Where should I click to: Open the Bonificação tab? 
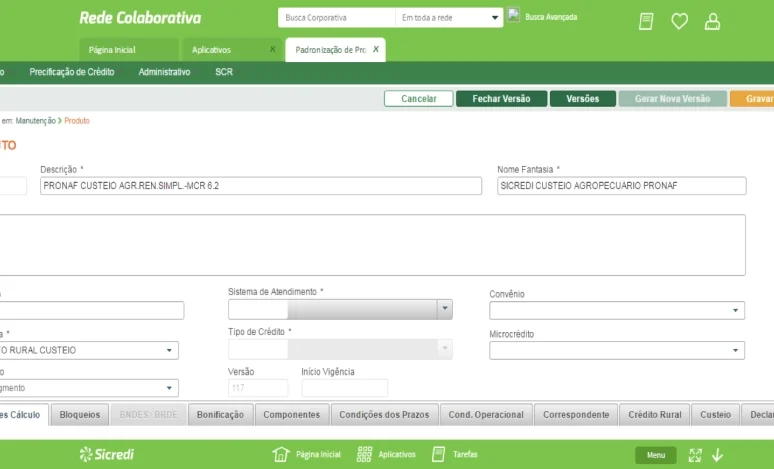(220, 415)
